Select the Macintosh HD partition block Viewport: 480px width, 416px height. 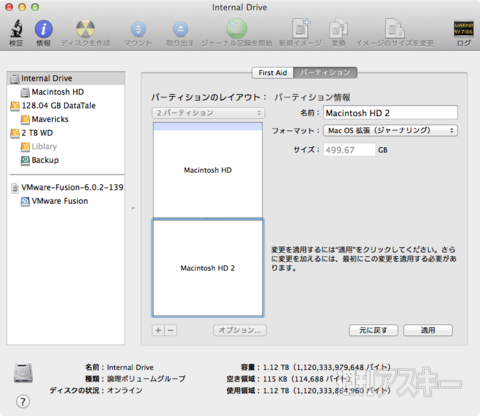coord(208,170)
